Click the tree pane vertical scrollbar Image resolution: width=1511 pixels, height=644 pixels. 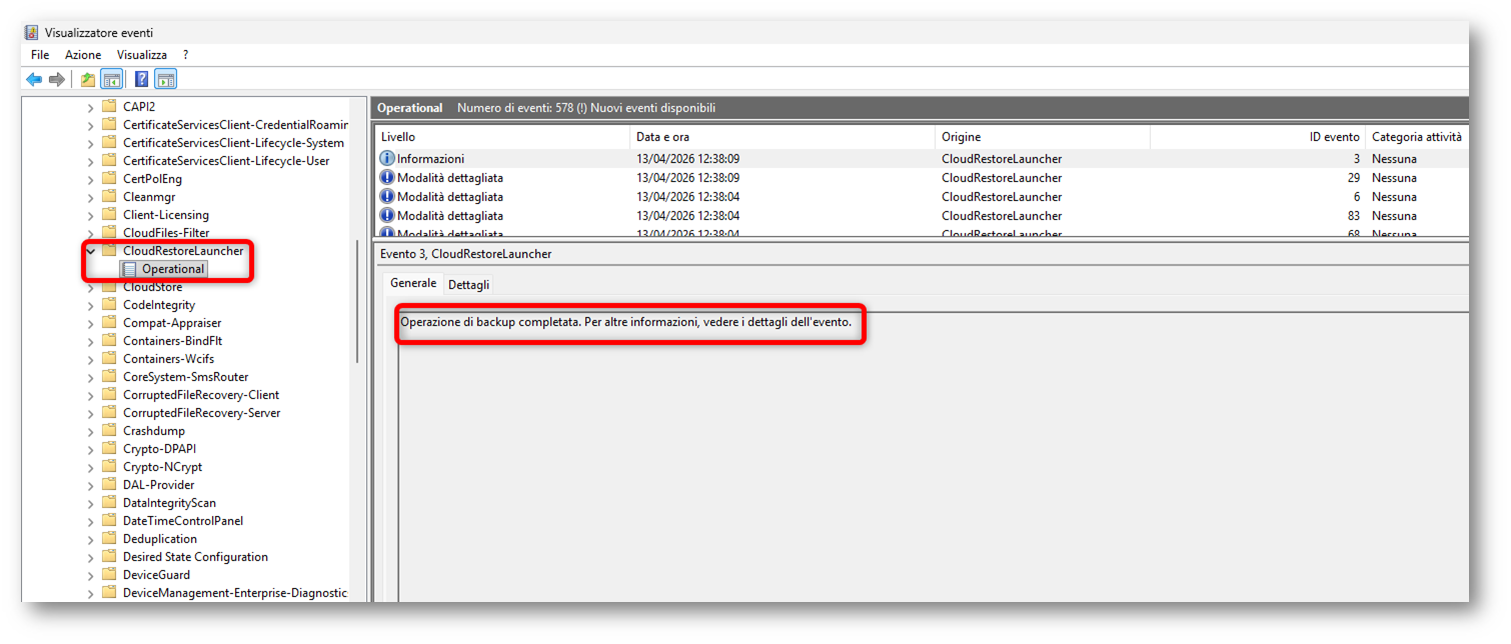[357, 300]
